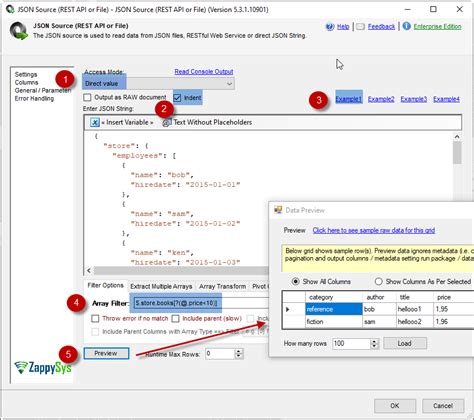Click the JSON editor scroll-up arrow

(457, 137)
